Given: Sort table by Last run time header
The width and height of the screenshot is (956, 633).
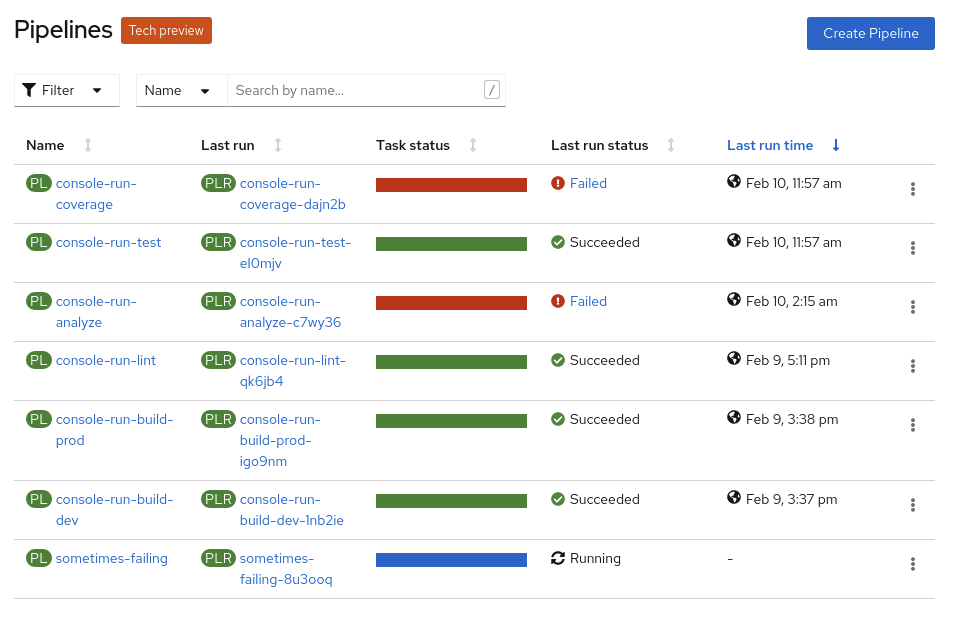Looking at the screenshot, I should (x=770, y=145).
